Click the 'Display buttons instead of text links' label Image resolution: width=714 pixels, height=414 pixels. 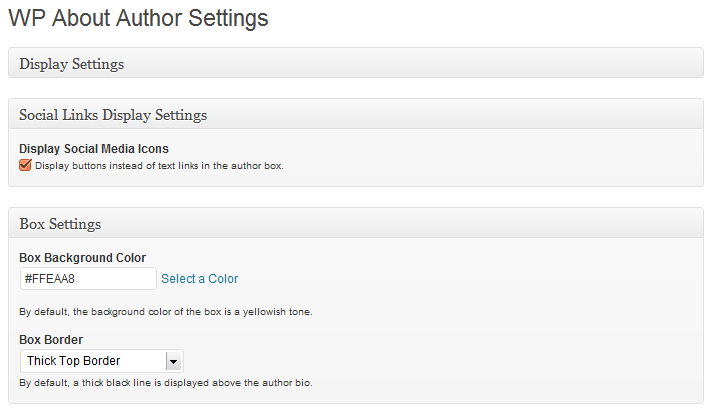pos(160,166)
